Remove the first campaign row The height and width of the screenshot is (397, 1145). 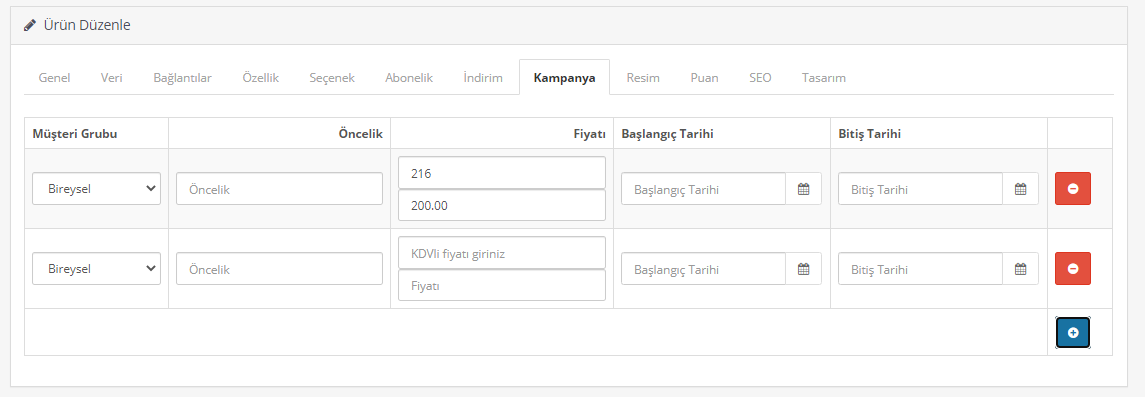(1073, 189)
